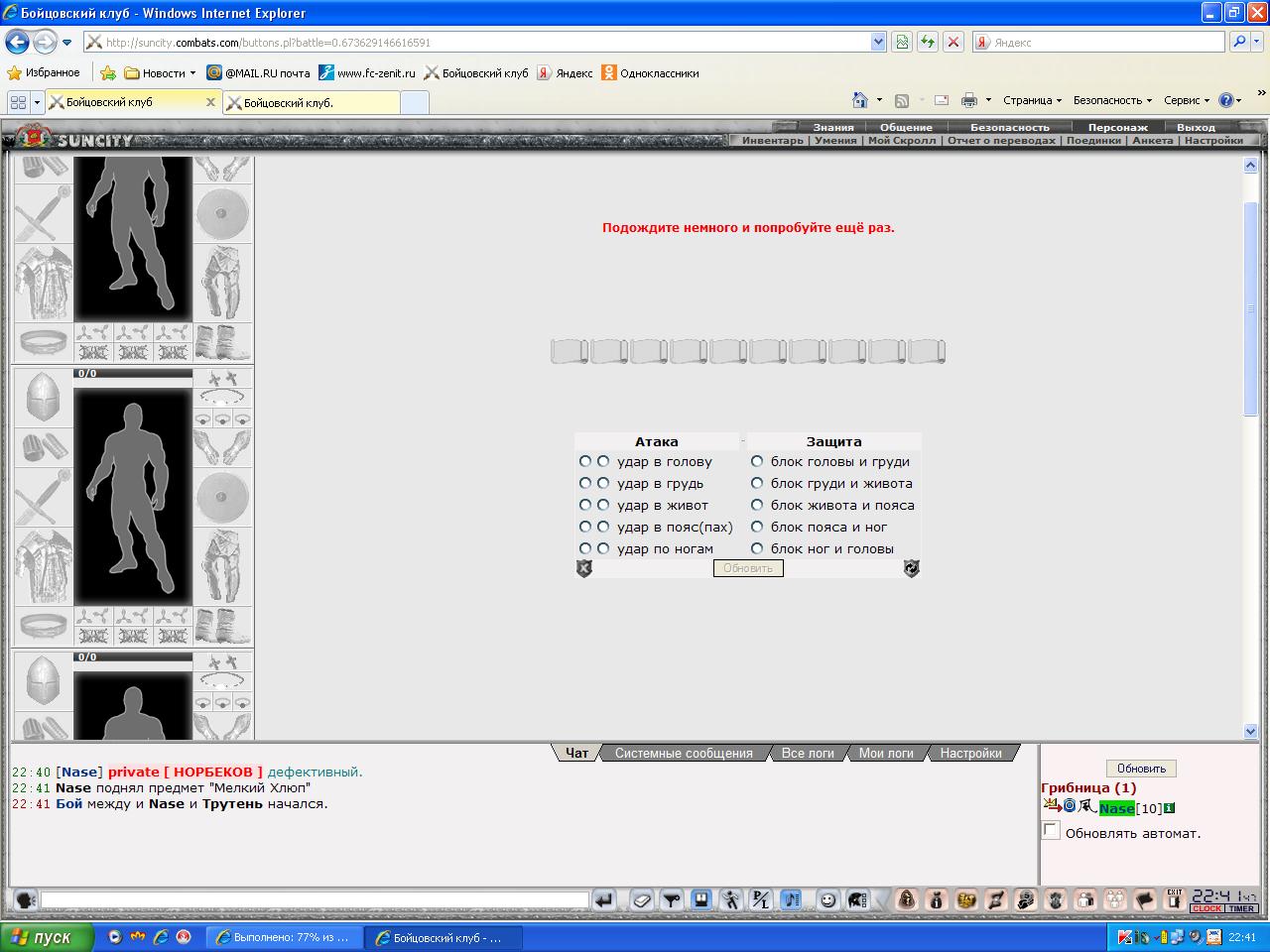Expand the Home button dropdown arrow
Viewport: 1270px width, 952px height.
[879, 100]
